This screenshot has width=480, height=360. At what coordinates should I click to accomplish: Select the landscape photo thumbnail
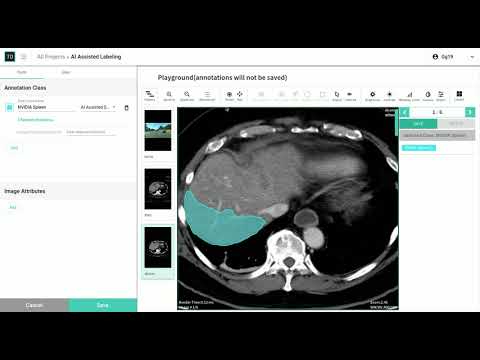click(158, 130)
